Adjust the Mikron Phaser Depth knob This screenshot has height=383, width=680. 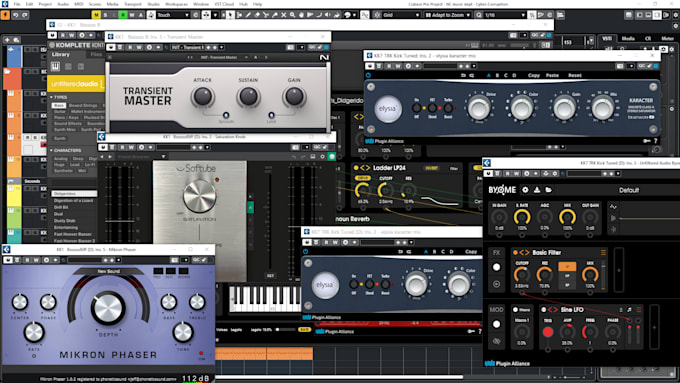tap(108, 308)
